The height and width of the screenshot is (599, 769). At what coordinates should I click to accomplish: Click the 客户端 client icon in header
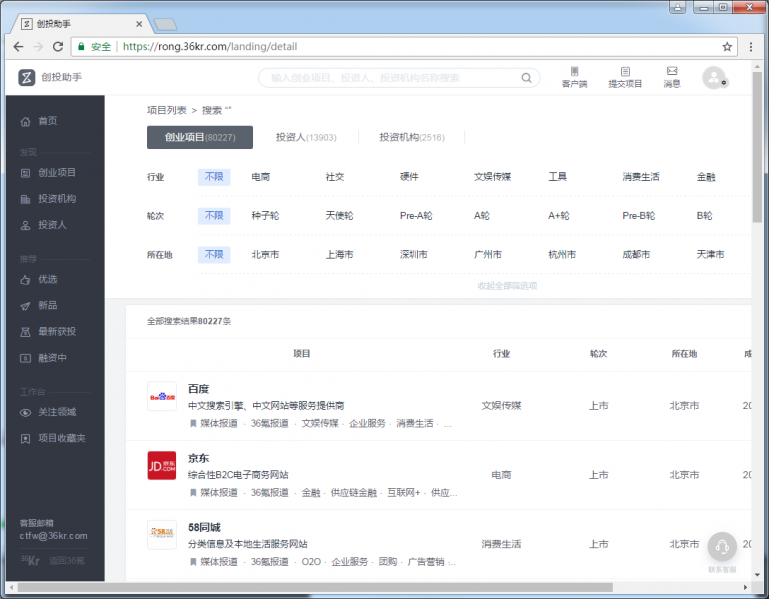pos(574,72)
